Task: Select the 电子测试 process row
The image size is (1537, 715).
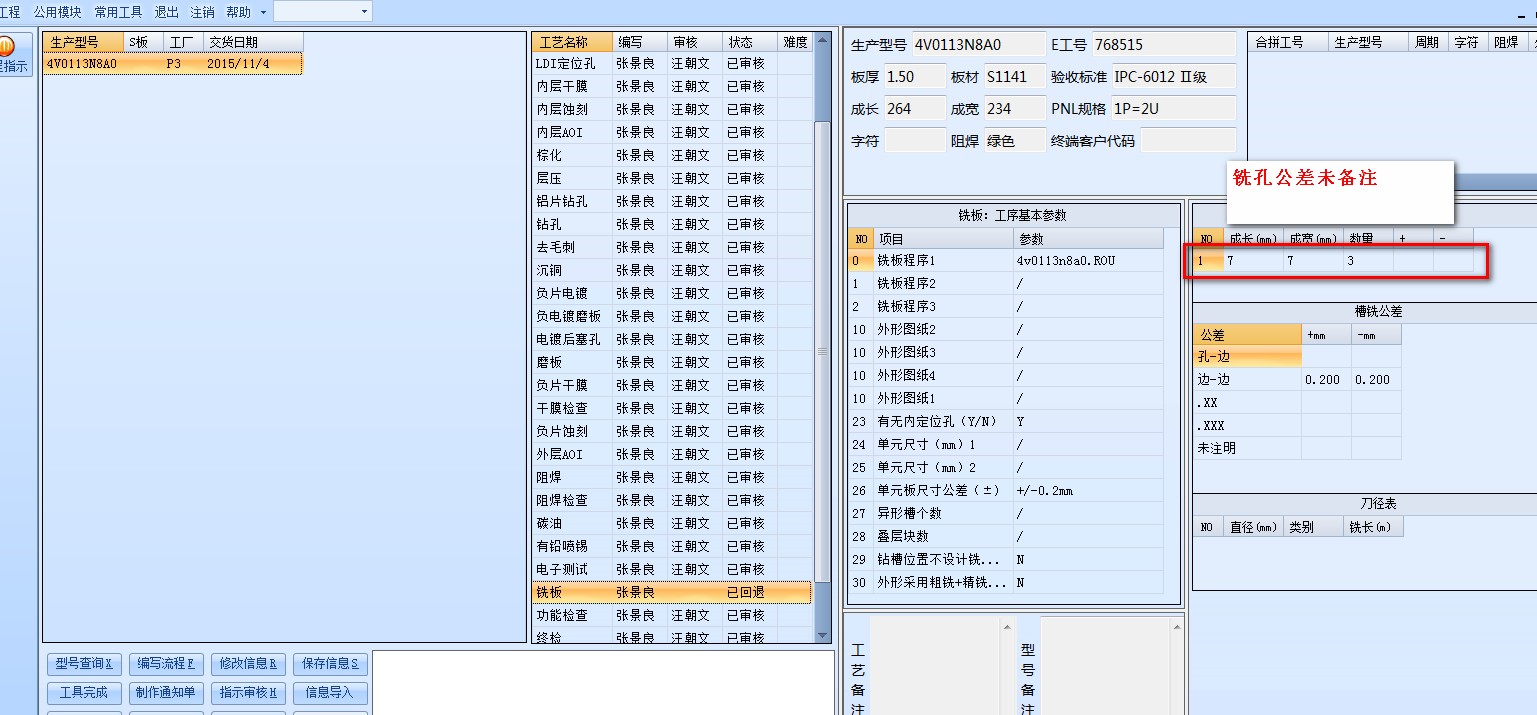Action: point(672,569)
